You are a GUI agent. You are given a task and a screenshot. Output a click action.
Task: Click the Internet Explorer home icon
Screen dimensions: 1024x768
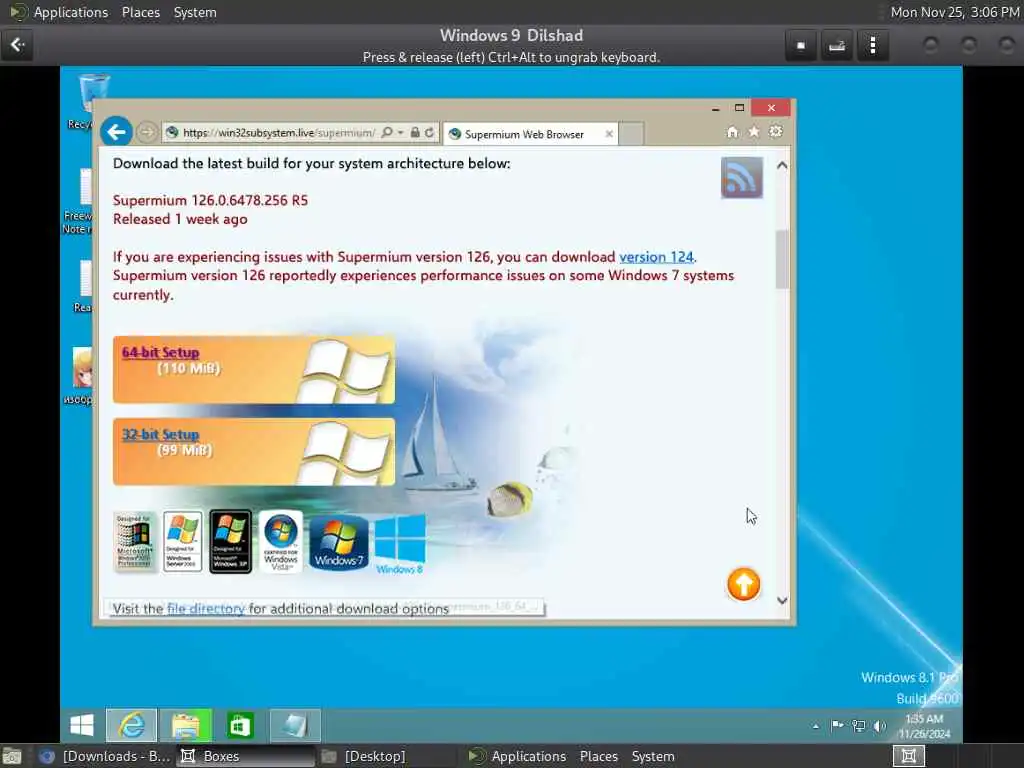(732, 132)
